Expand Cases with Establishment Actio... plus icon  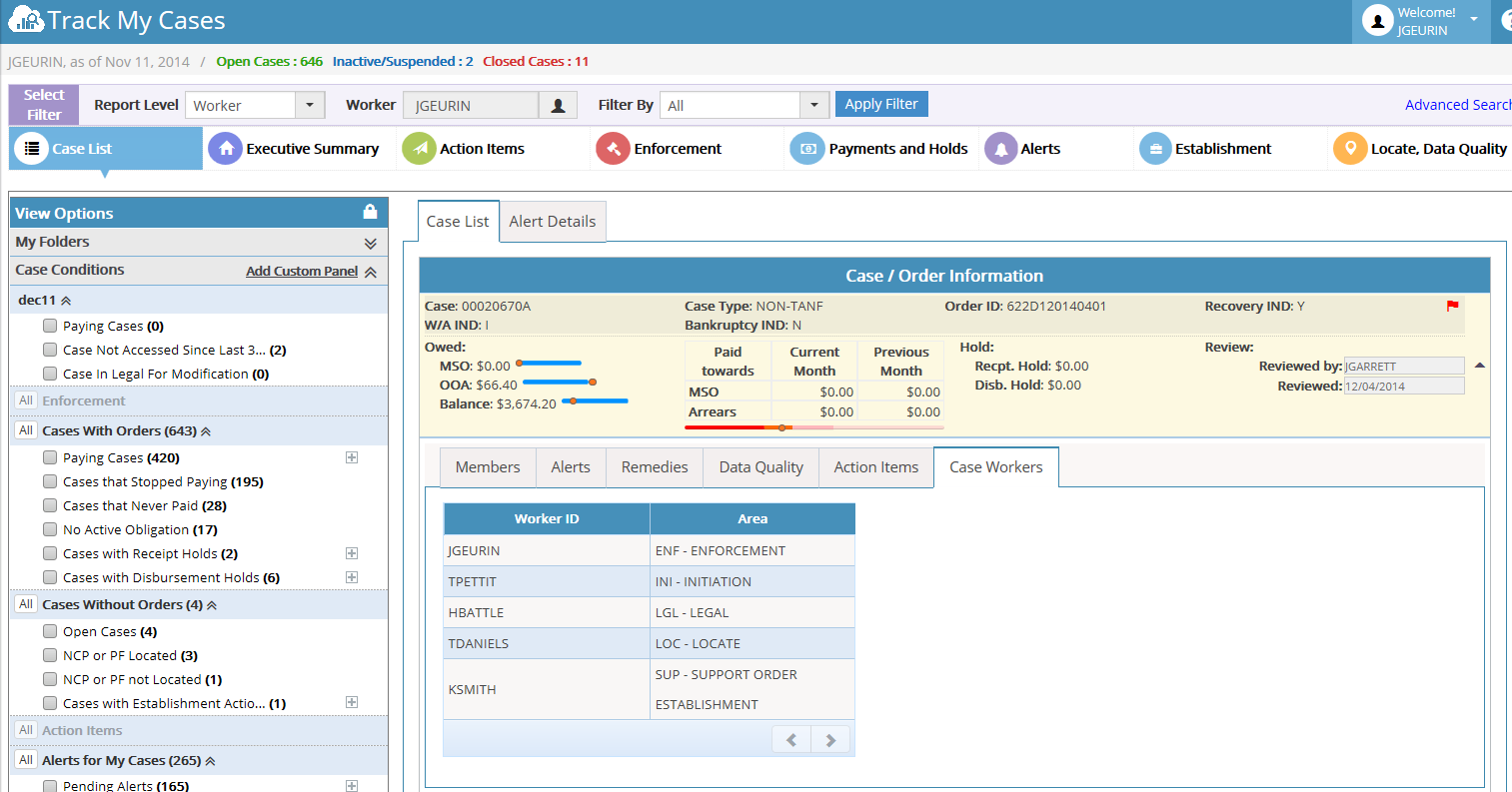(x=352, y=703)
